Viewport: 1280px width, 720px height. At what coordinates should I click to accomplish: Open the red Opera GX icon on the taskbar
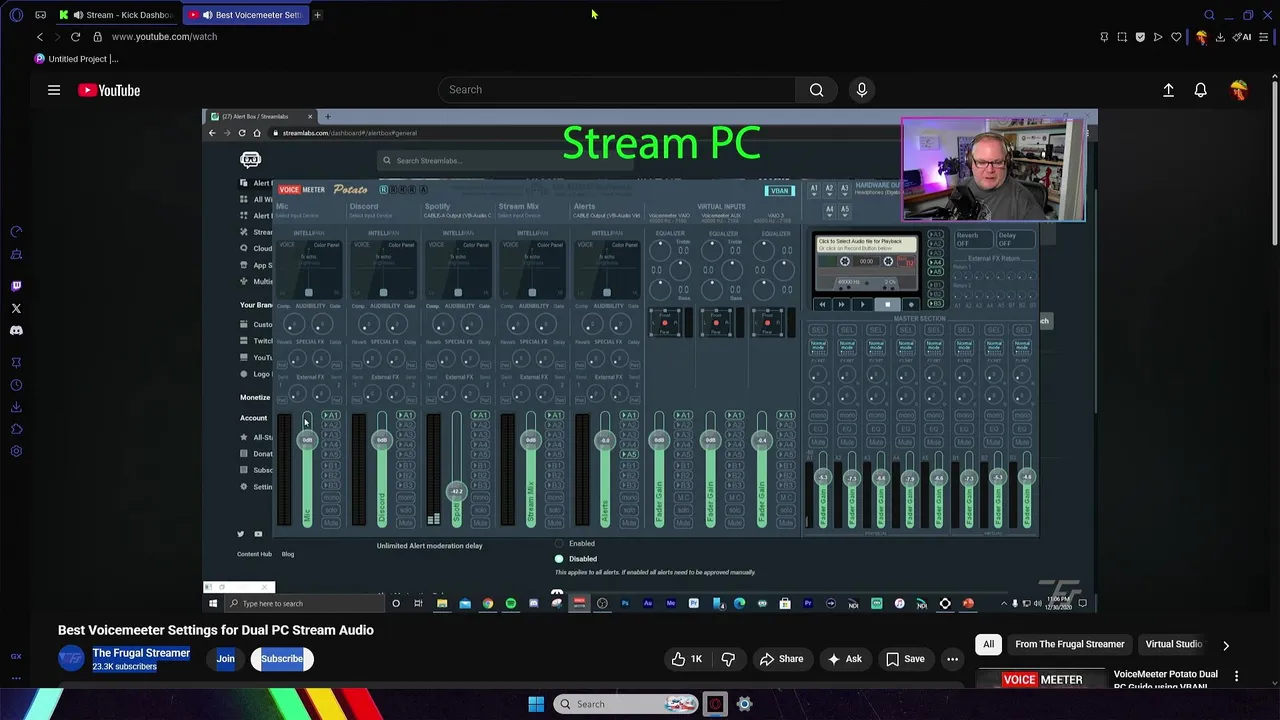[x=715, y=704]
